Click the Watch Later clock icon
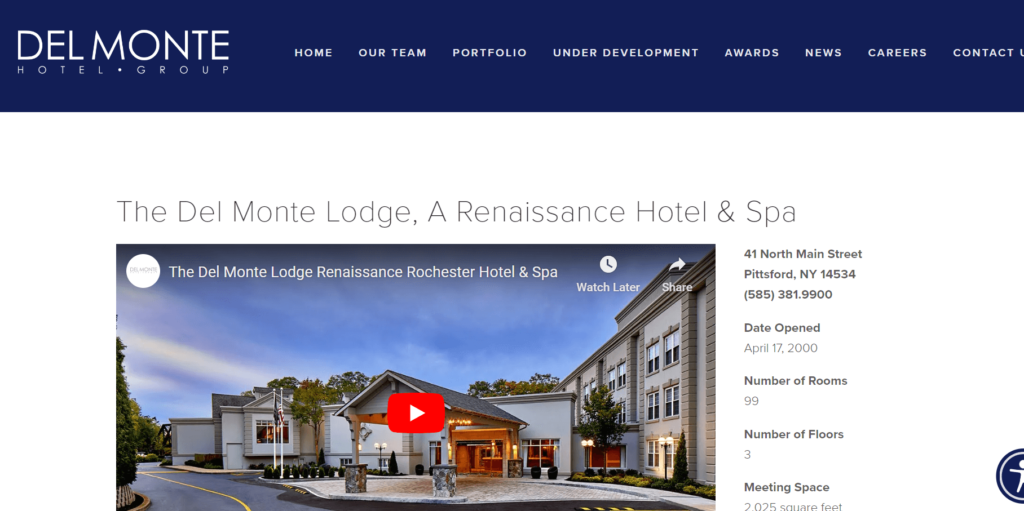 click(x=608, y=265)
